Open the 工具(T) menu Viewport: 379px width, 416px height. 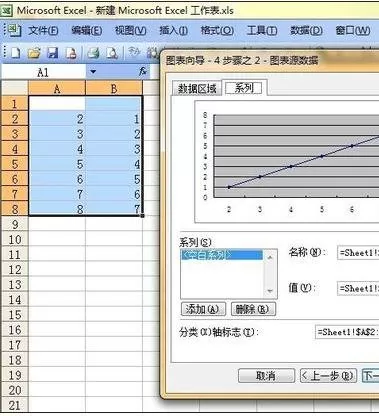pyautogui.click(x=262, y=31)
